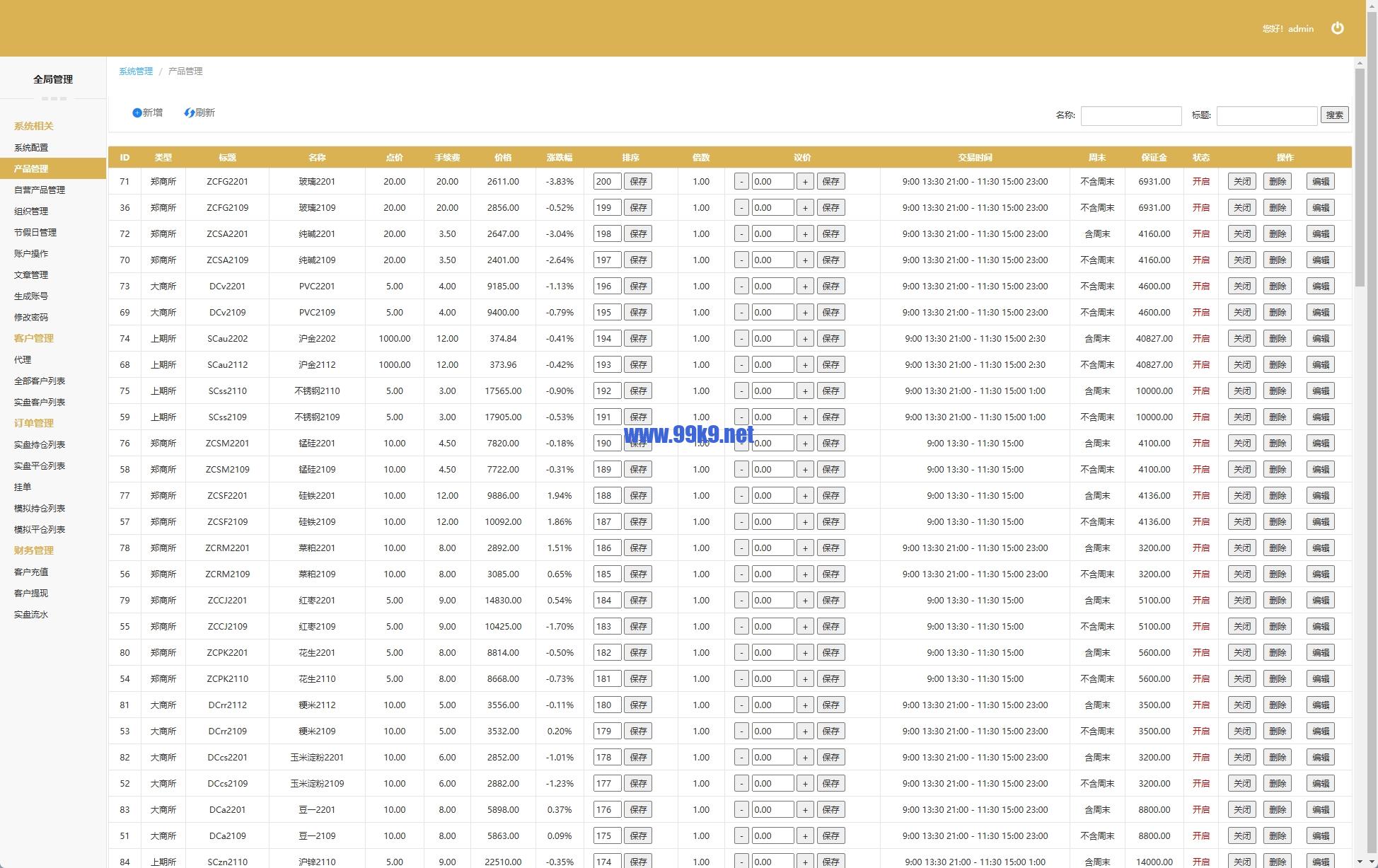Open 实盘流水 sidebar item
1378x868 pixels.
(x=31, y=614)
